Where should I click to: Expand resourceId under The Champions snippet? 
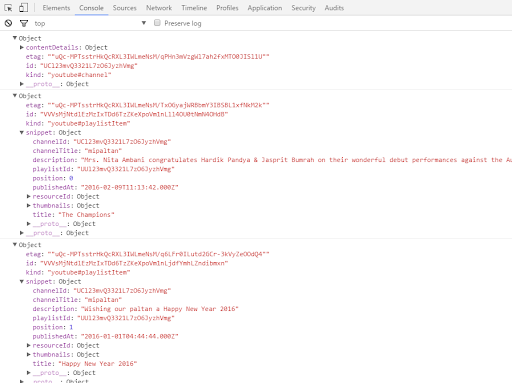click(x=29, y=196)
